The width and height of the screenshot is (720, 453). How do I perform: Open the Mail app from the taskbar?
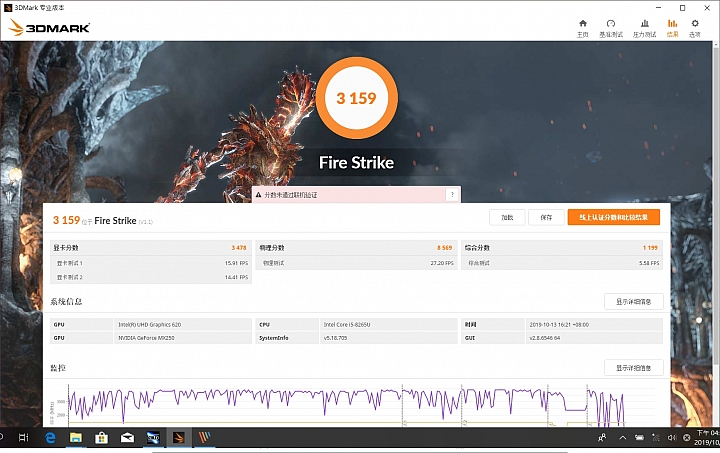(127, 437)
